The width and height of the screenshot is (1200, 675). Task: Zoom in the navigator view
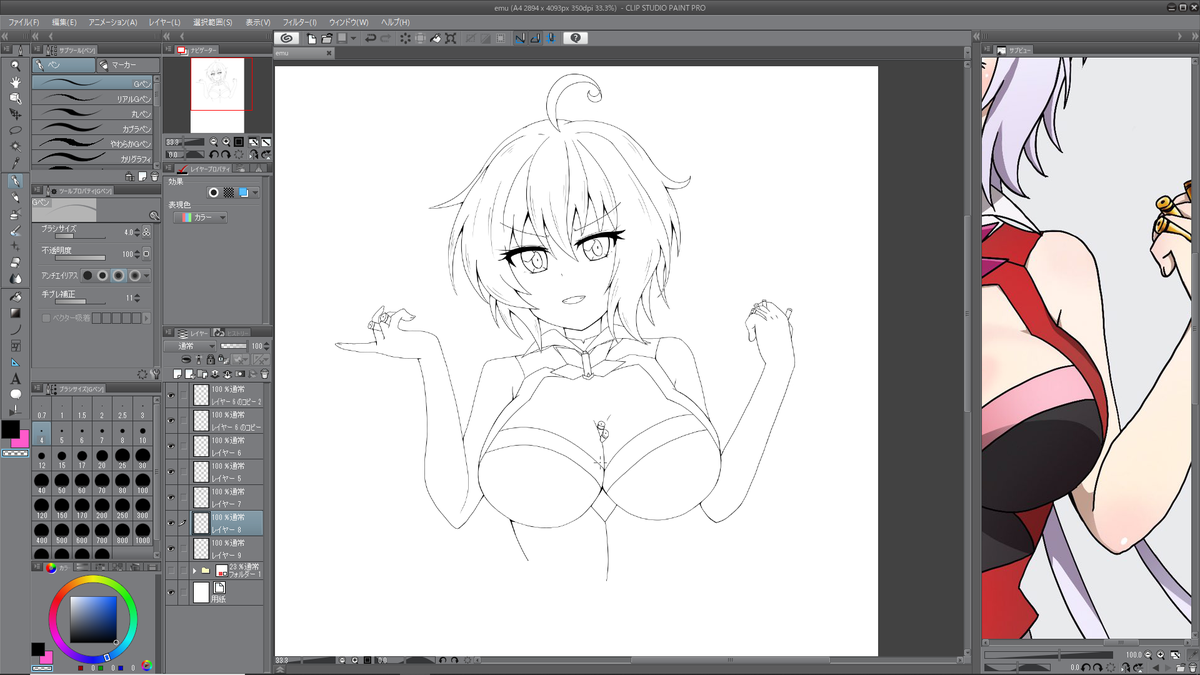(x=226, y=142)
